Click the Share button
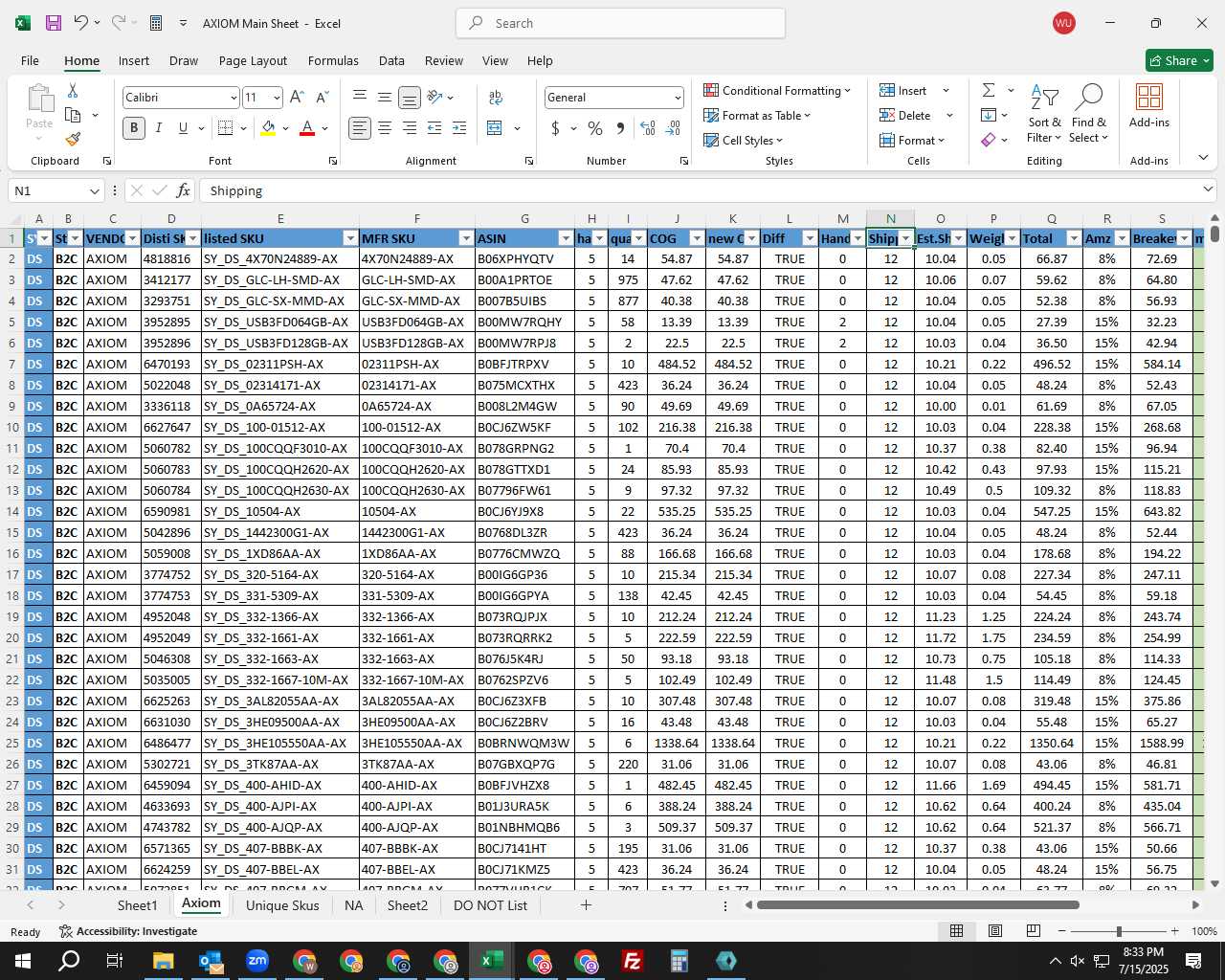This screenshot has width=1225, height=980. (x=1179, y=60)
